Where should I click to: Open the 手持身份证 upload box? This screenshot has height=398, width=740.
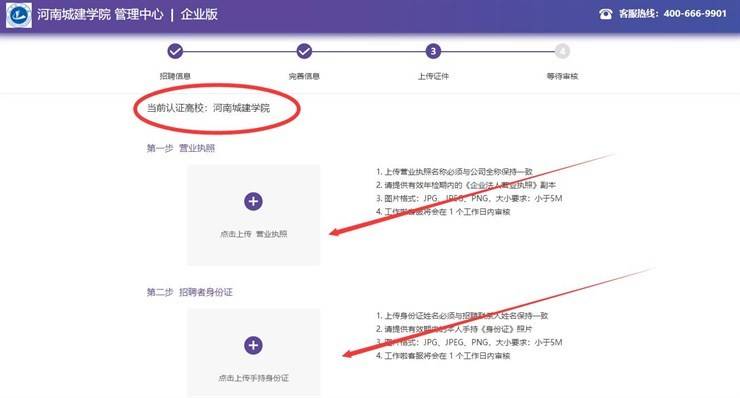253,352
